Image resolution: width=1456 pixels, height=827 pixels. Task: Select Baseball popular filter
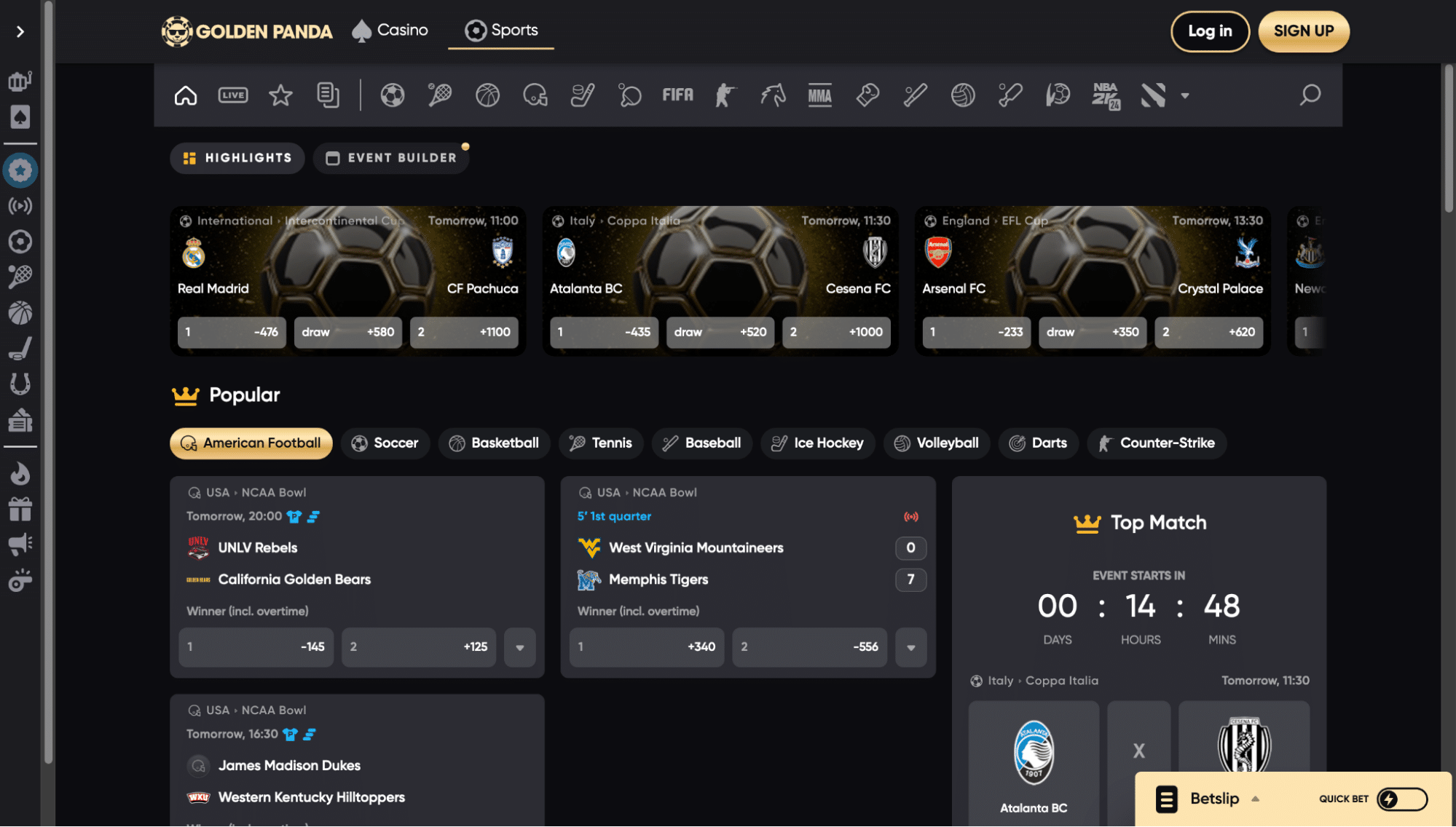point(703,443)
